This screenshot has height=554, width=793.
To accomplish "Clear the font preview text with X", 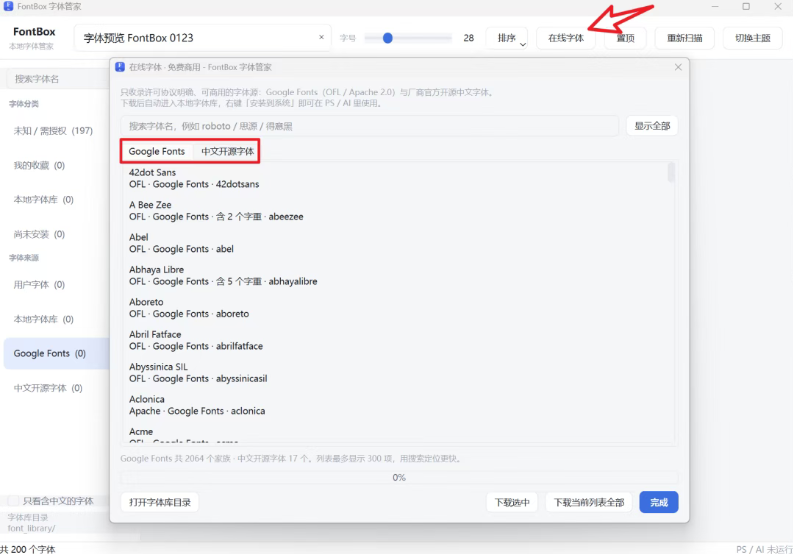I will [x=321, y=37].
